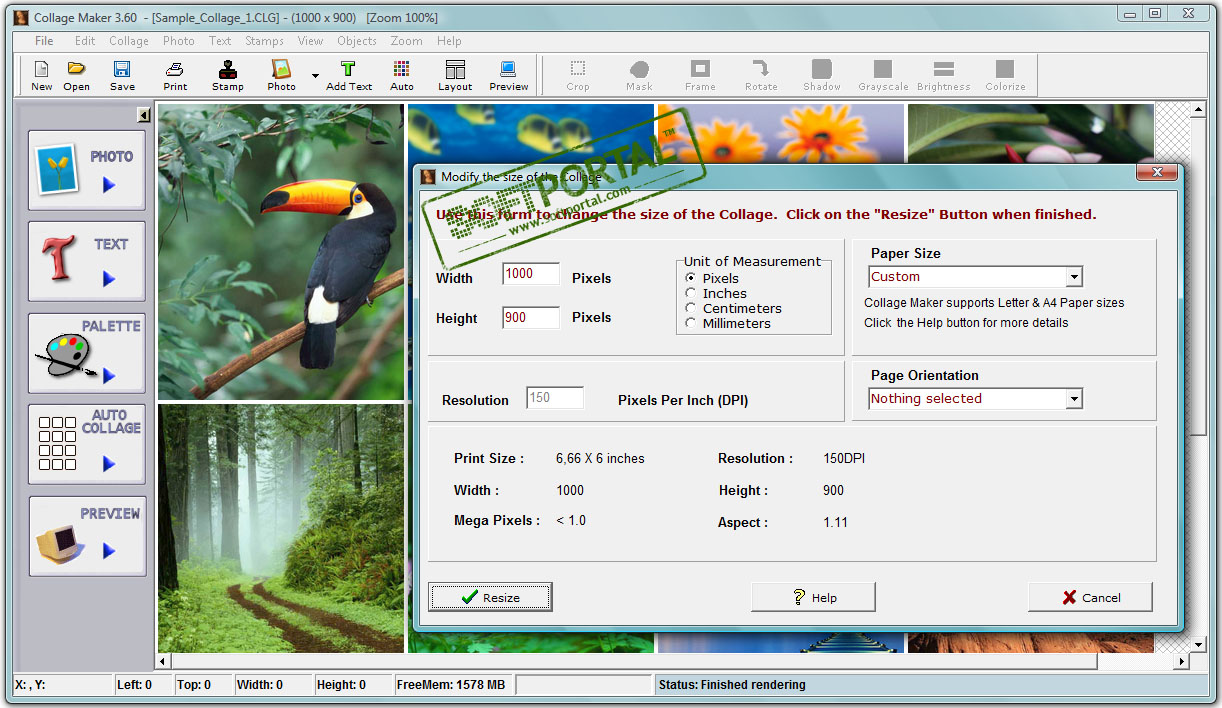Click the Width input field

click(531, 274)
